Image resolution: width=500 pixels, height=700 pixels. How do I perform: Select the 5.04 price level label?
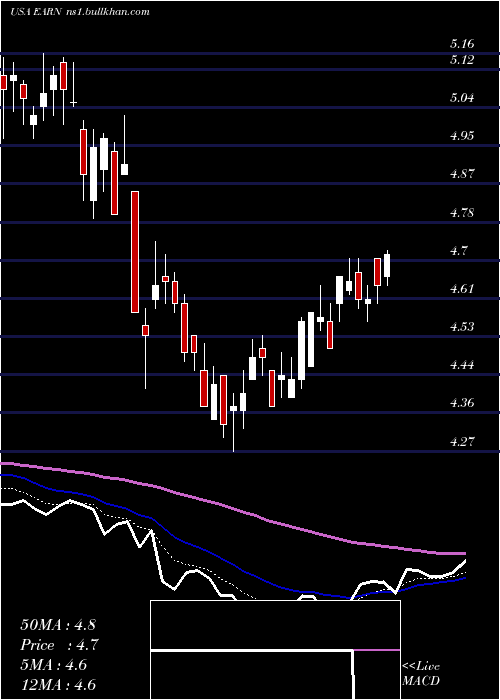462,97
